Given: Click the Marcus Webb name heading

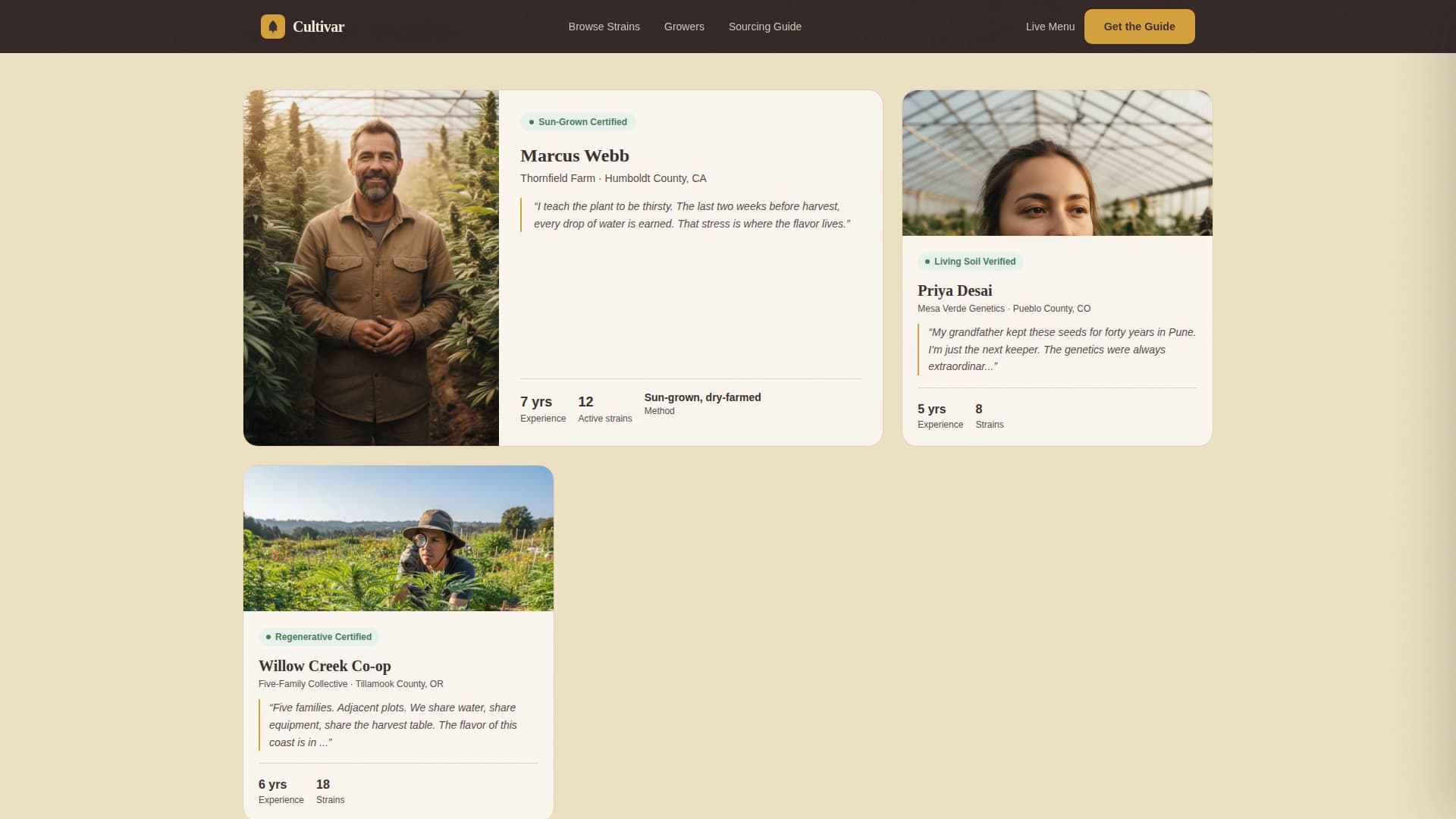Looking at the screenshot, I should [x=575, y=156].
